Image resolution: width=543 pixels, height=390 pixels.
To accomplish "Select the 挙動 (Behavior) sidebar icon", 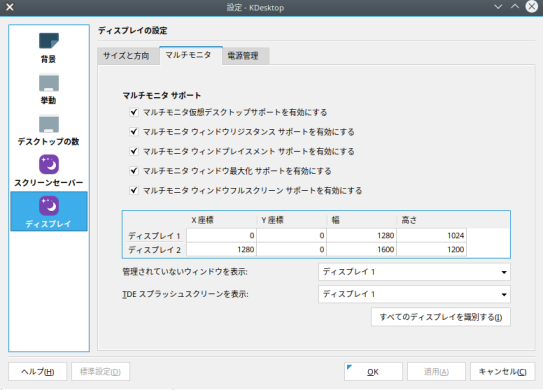I will (x=49, y=82).
